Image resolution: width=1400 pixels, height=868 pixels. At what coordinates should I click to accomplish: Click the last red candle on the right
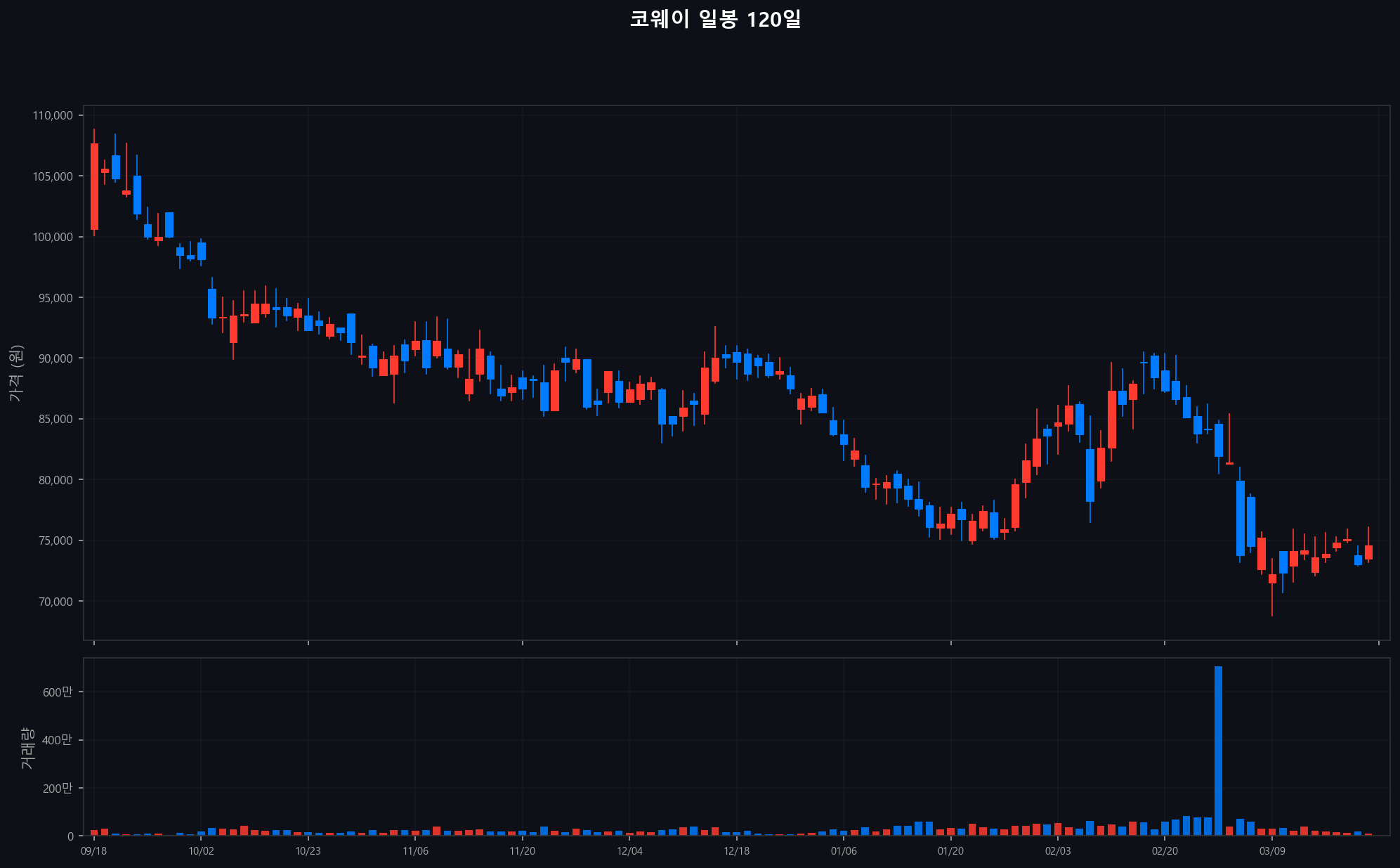1368,552
